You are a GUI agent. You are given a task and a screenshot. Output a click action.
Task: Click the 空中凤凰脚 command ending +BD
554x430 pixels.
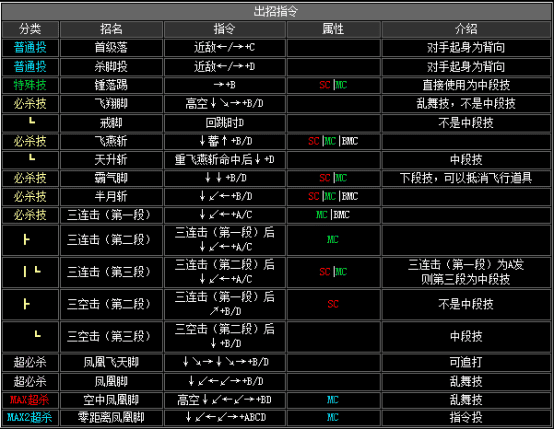click(x=224, y=400)
